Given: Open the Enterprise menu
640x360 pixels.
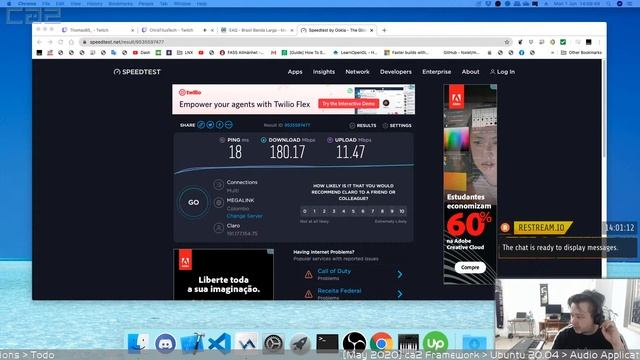Looking at the screenshot, I should 436,72.
